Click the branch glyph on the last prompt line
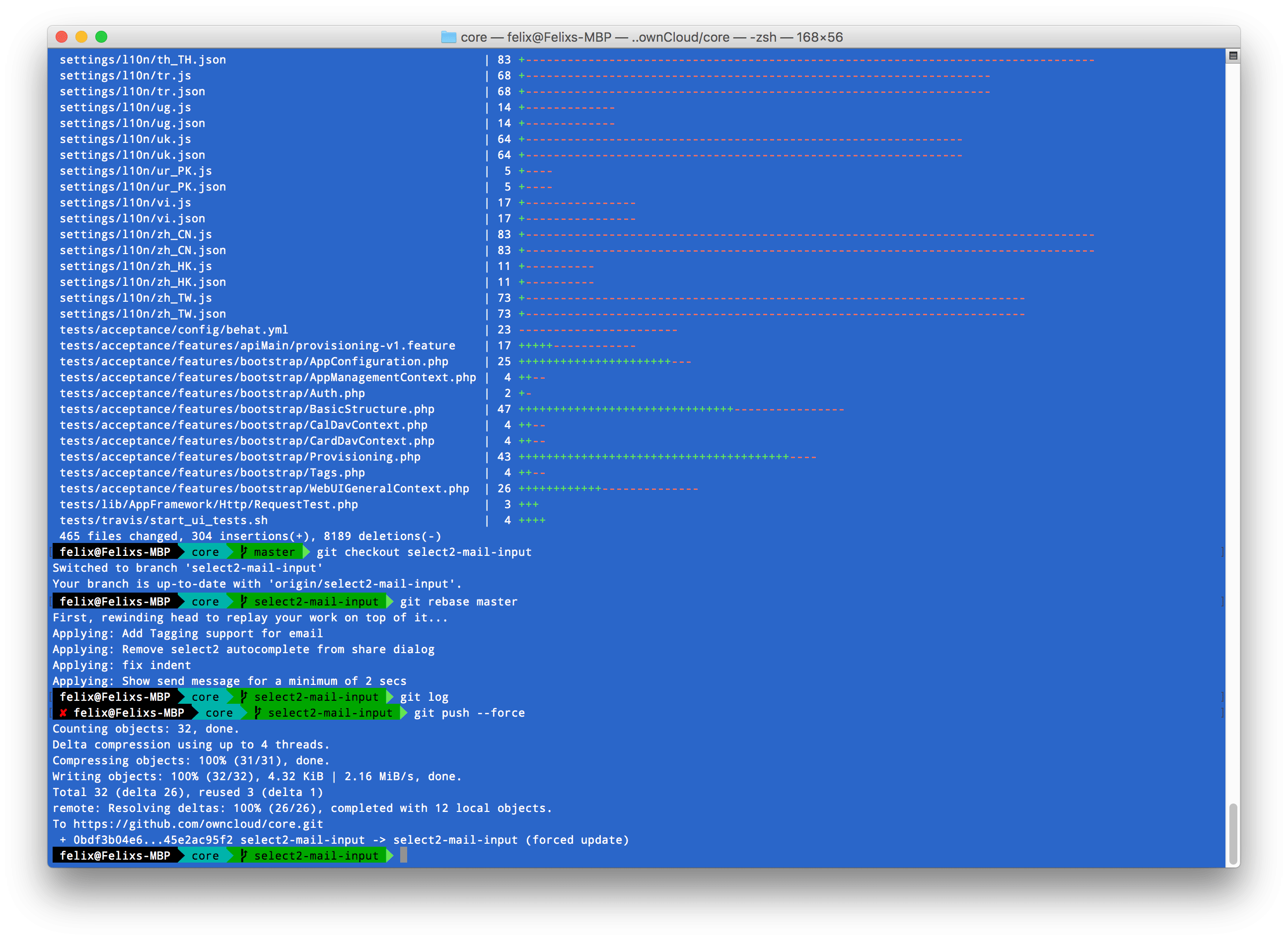Screen dimensions: 1288x941 [x=244, y=855]
